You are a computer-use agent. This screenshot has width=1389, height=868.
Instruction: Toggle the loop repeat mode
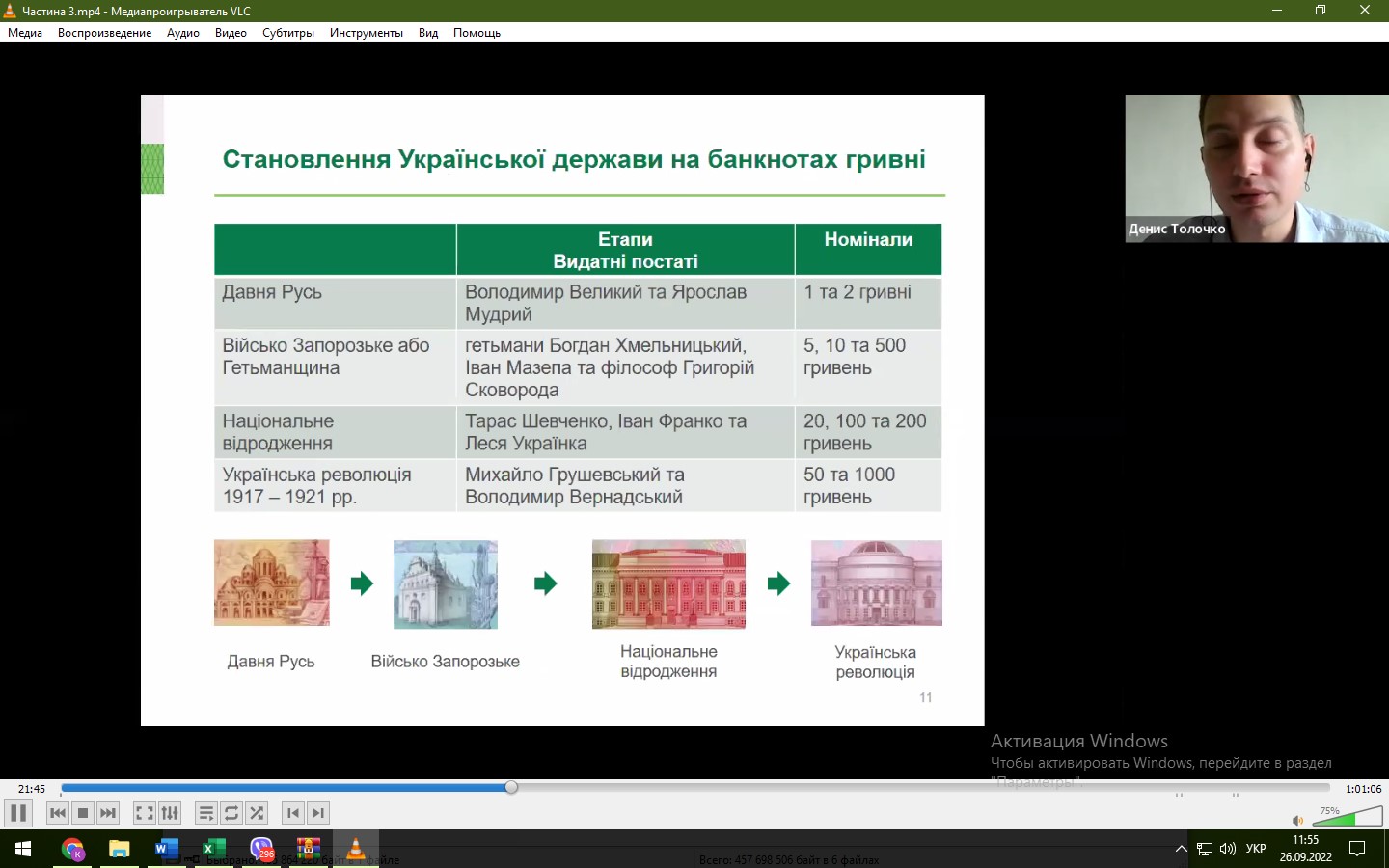231,813
